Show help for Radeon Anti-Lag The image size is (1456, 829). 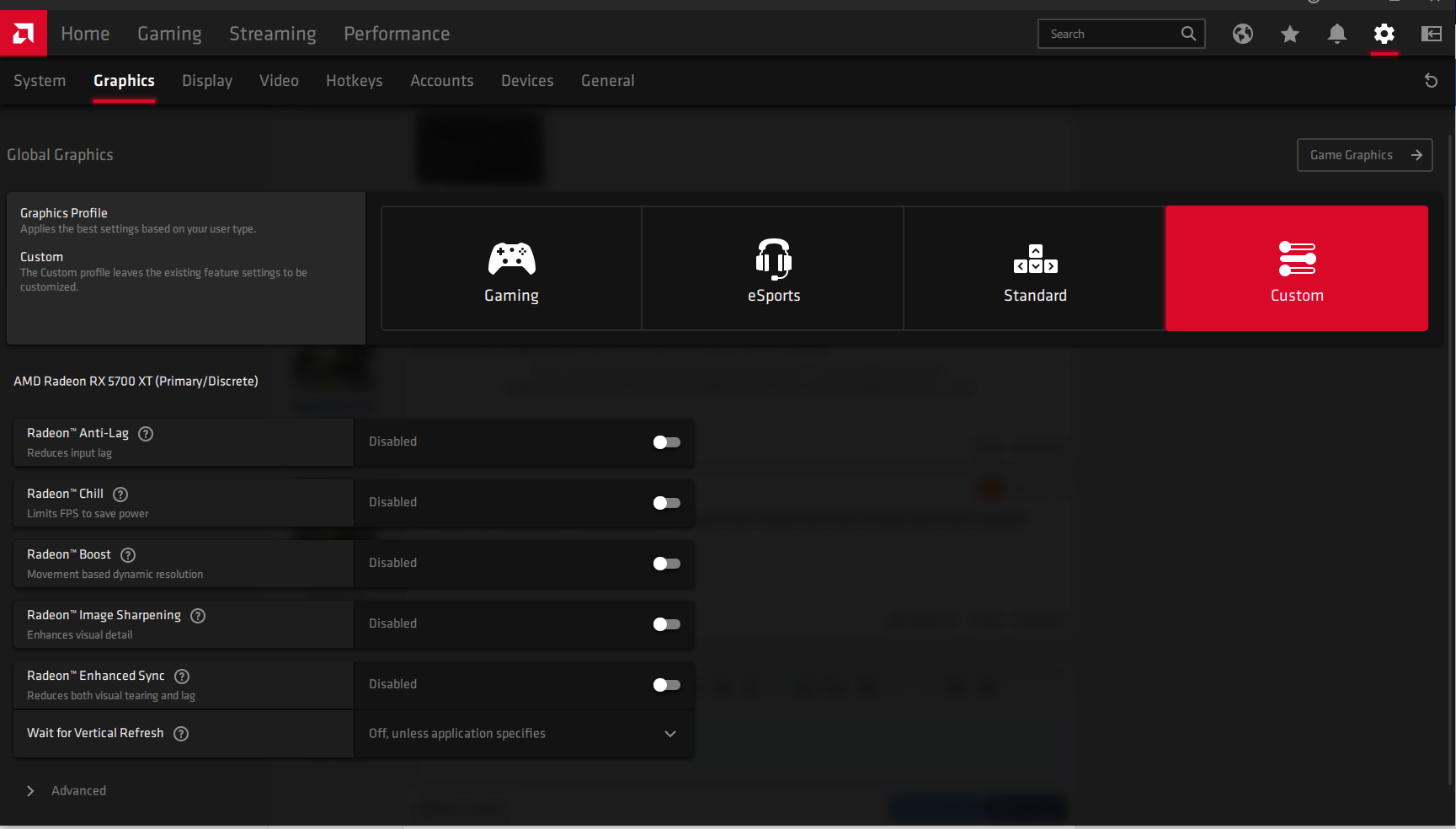click(x=146, y=434)
